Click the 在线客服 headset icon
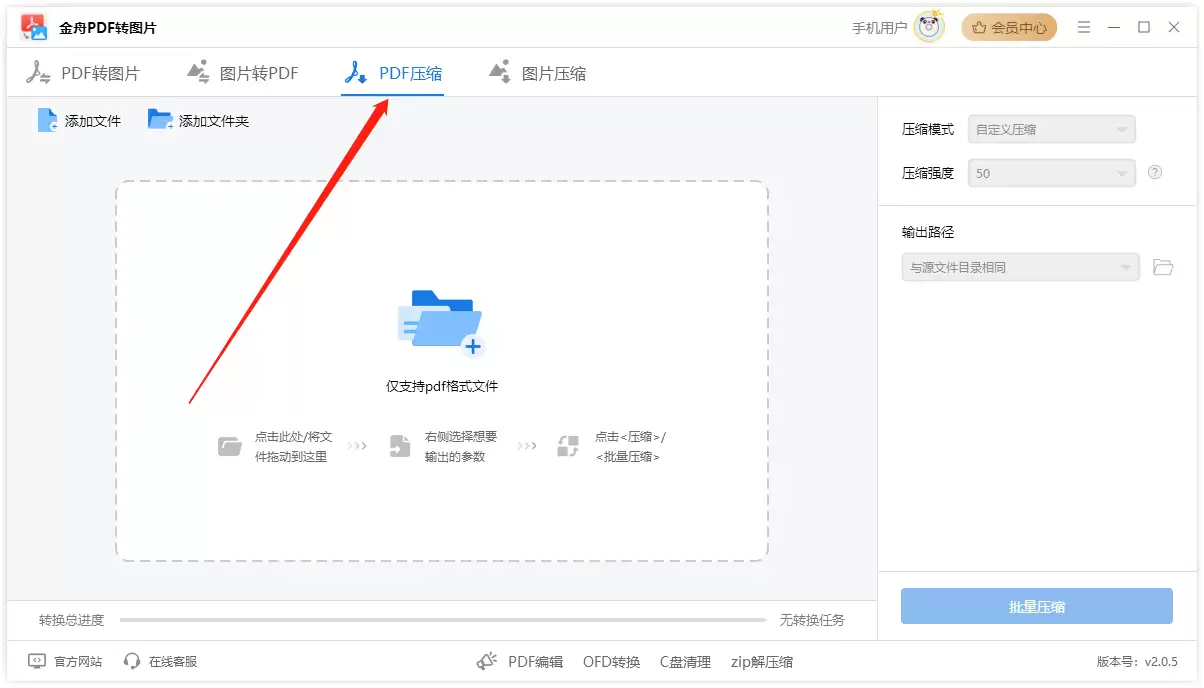1204x688 pixels. pos(132,661)
